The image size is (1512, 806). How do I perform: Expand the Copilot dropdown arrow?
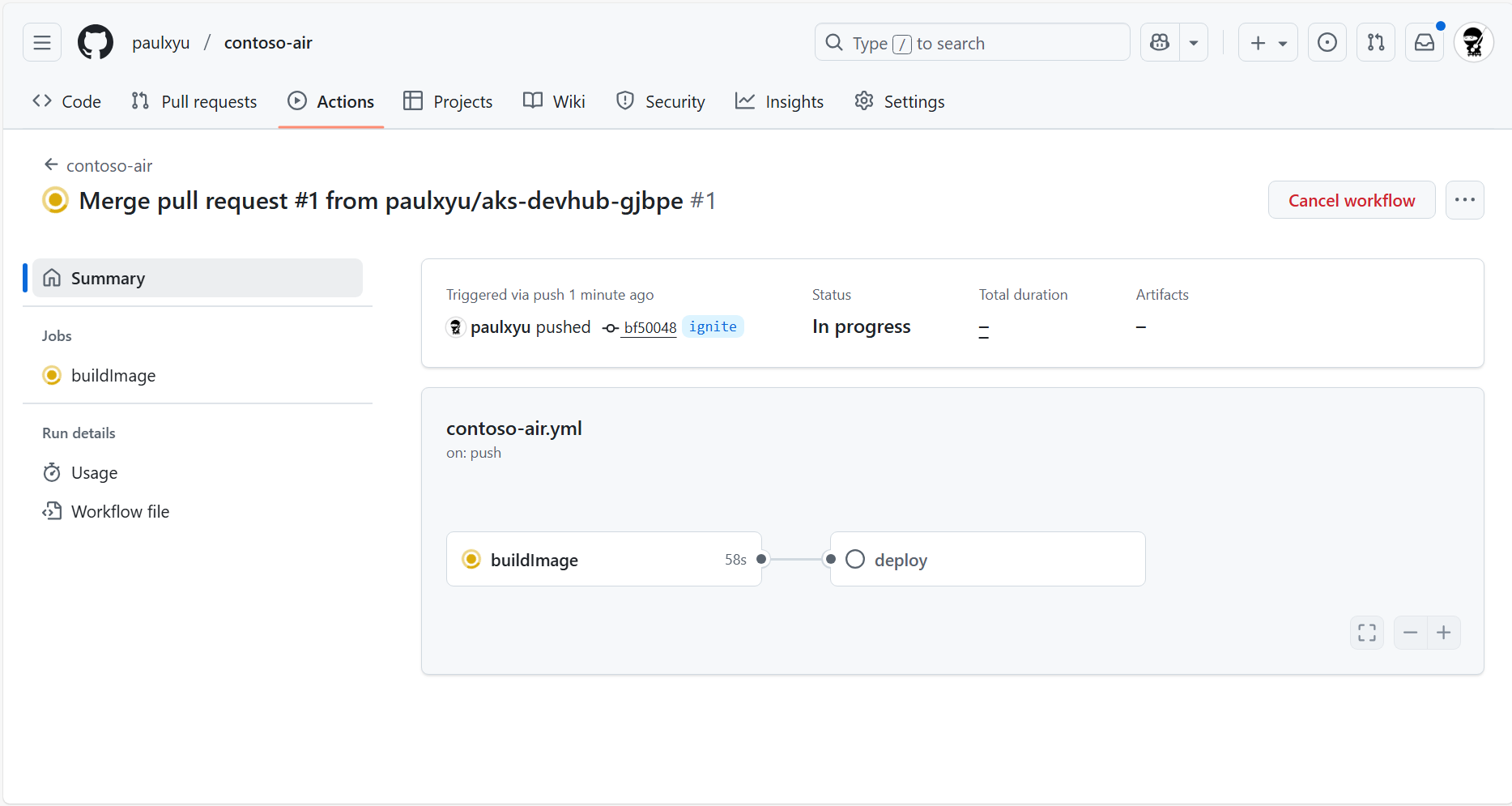(1193, 42)
